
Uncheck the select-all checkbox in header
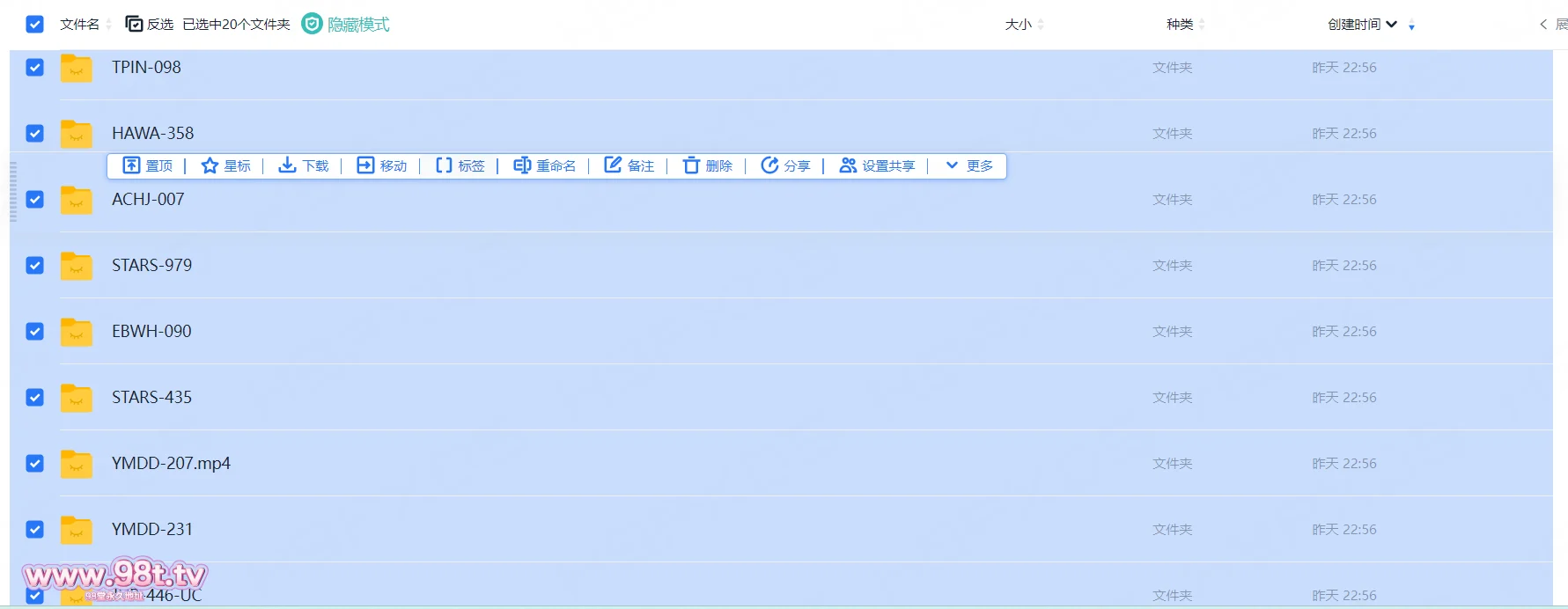(x=35, y=25)
